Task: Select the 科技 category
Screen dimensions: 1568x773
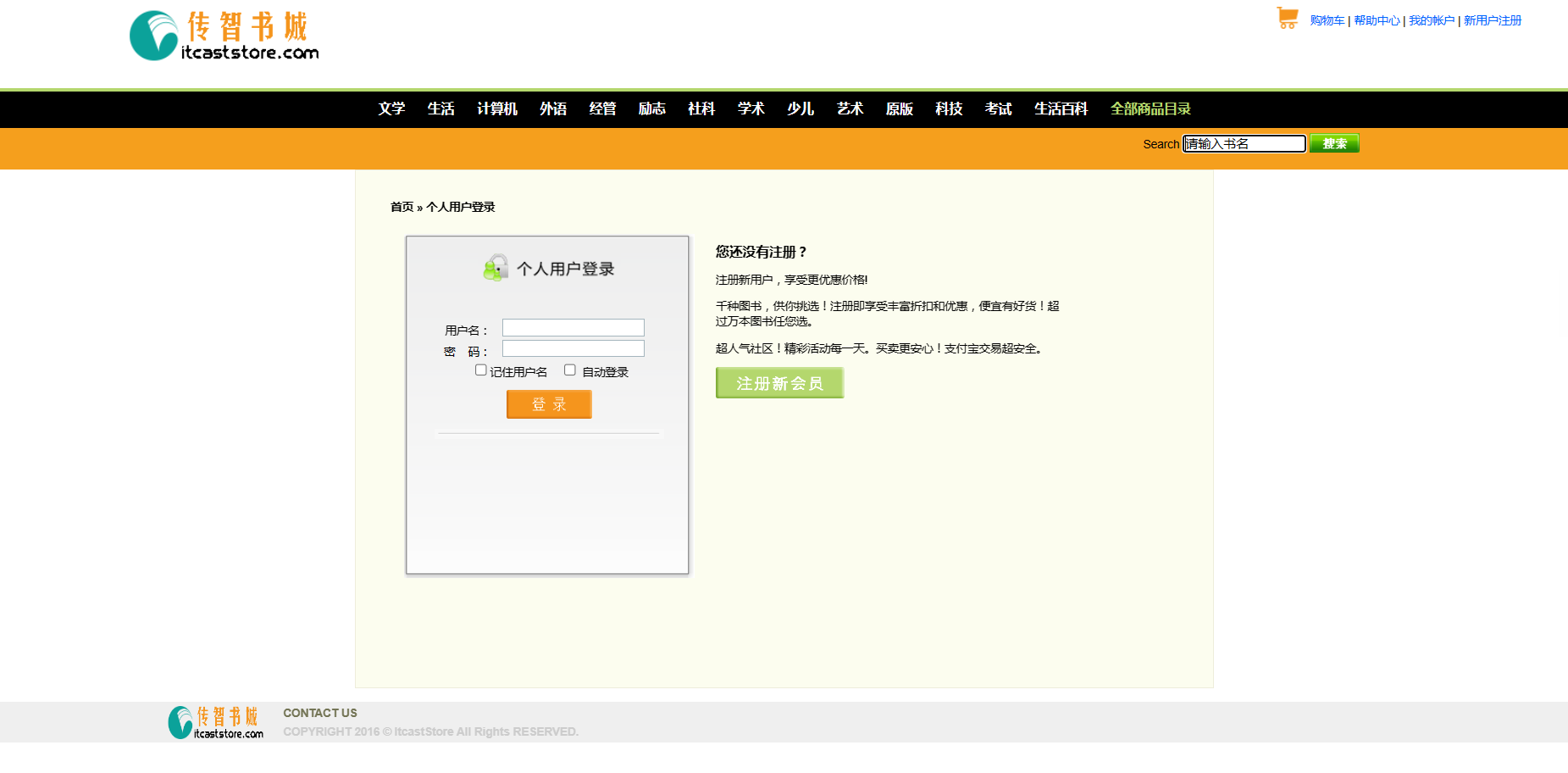Action: pos(949,108)
